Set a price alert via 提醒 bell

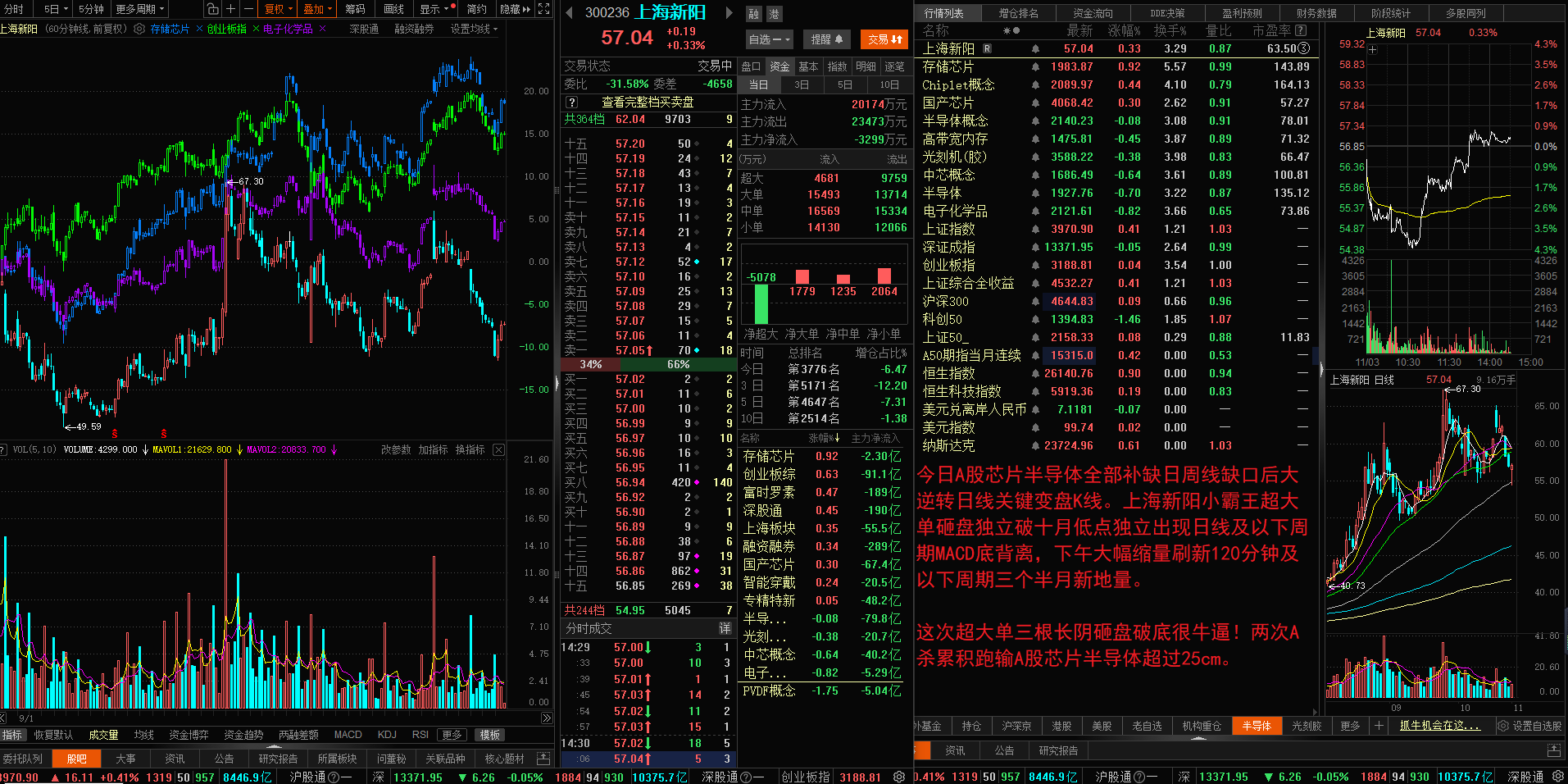pyautogui.click(x=827, y=39)
